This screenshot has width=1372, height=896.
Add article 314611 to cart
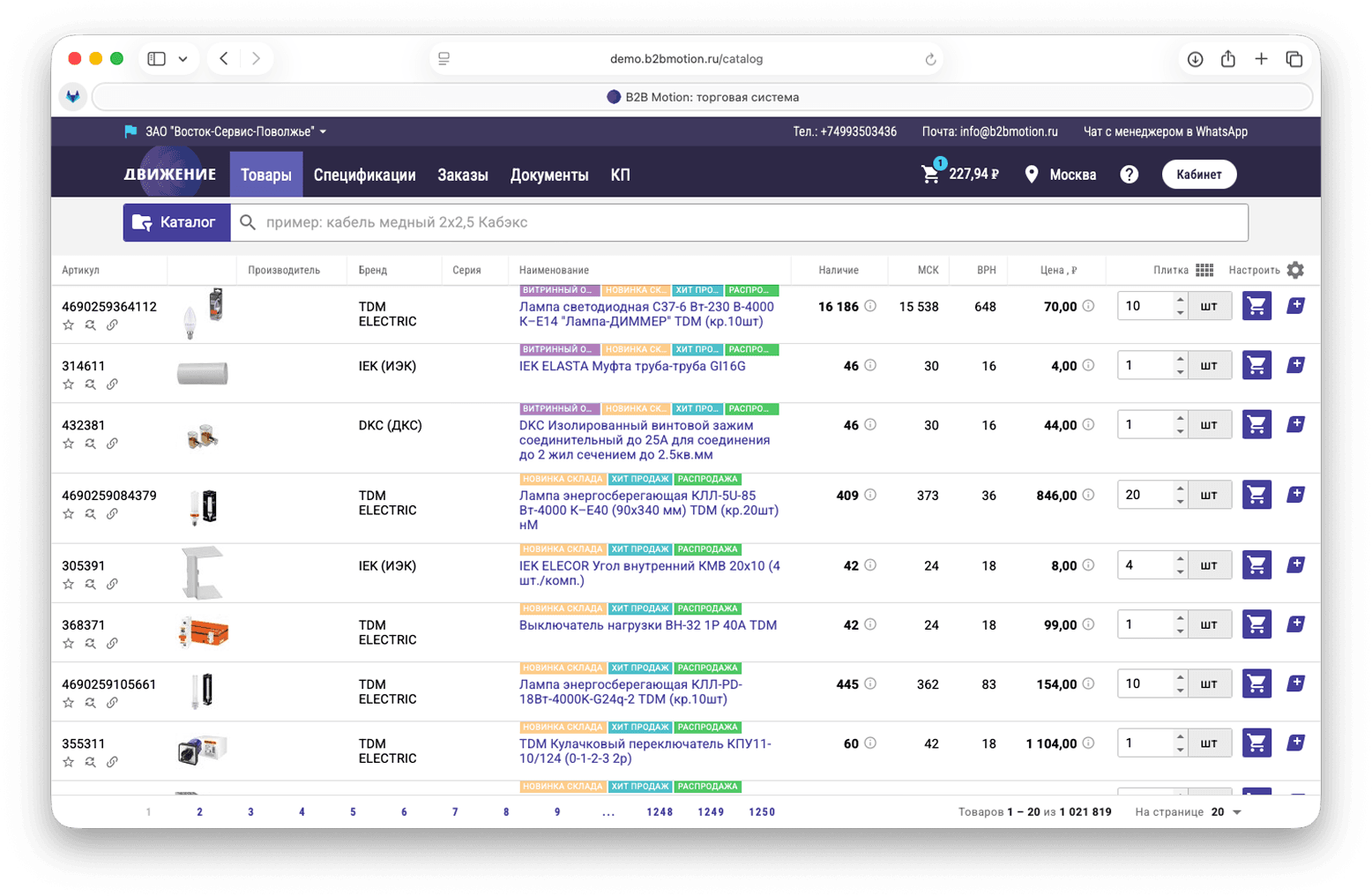coord(1256,365)
